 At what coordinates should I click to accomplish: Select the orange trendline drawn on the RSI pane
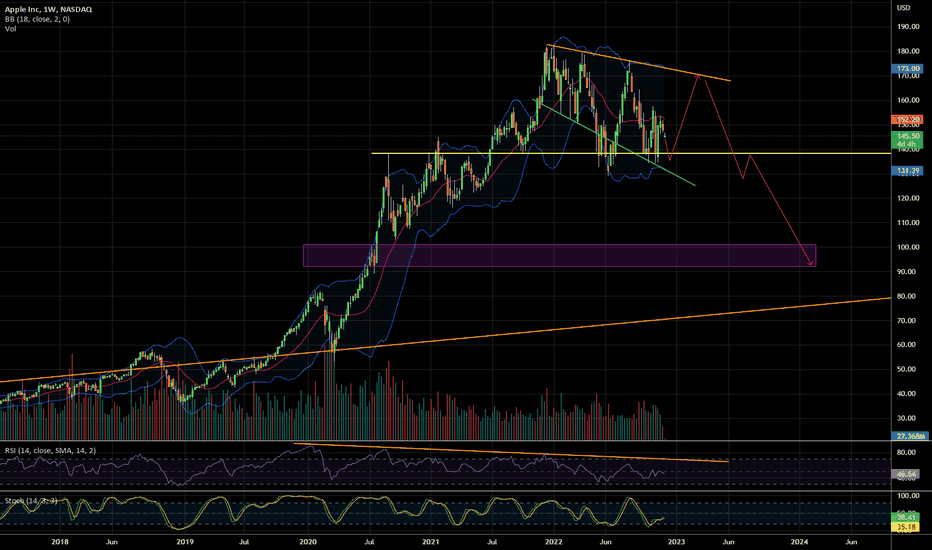point(511,452)
